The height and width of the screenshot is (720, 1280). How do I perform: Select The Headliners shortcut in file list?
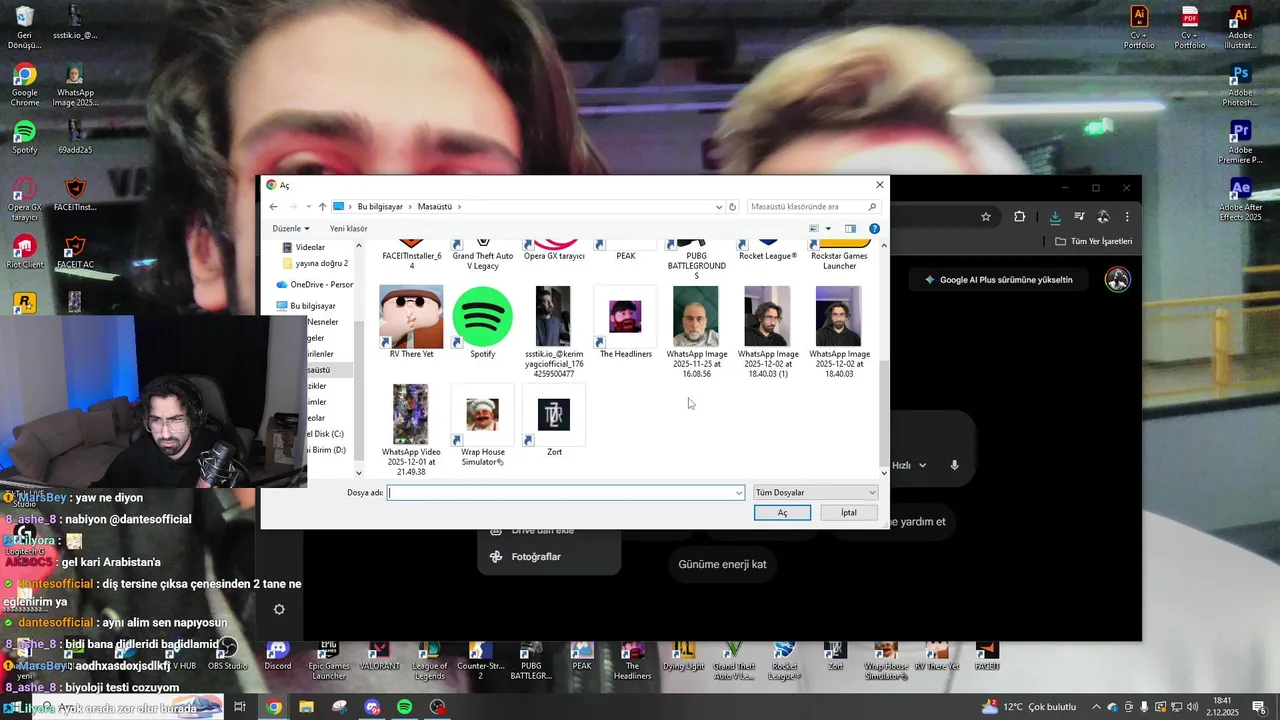(625, 322)
